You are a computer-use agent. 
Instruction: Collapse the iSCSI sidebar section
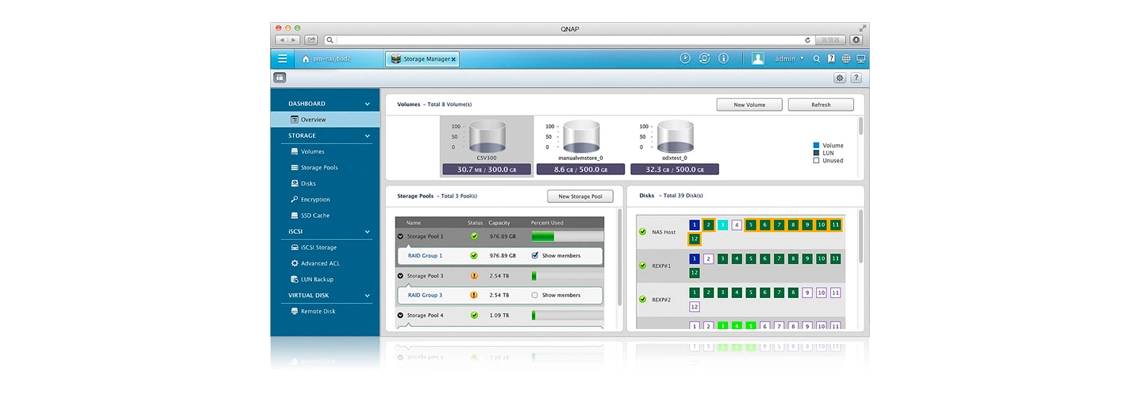(x=367, y=232)
